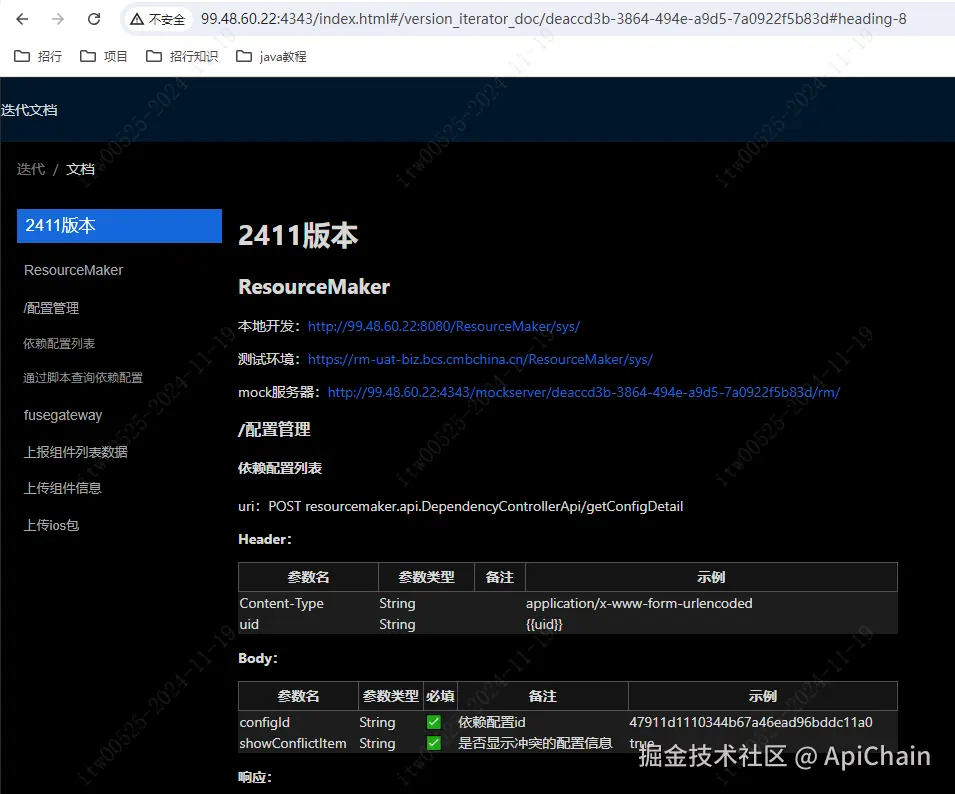Viewport: 955px width, 794px height.
Task: Click the uid cell in Header table
Action: pos(249,624)
